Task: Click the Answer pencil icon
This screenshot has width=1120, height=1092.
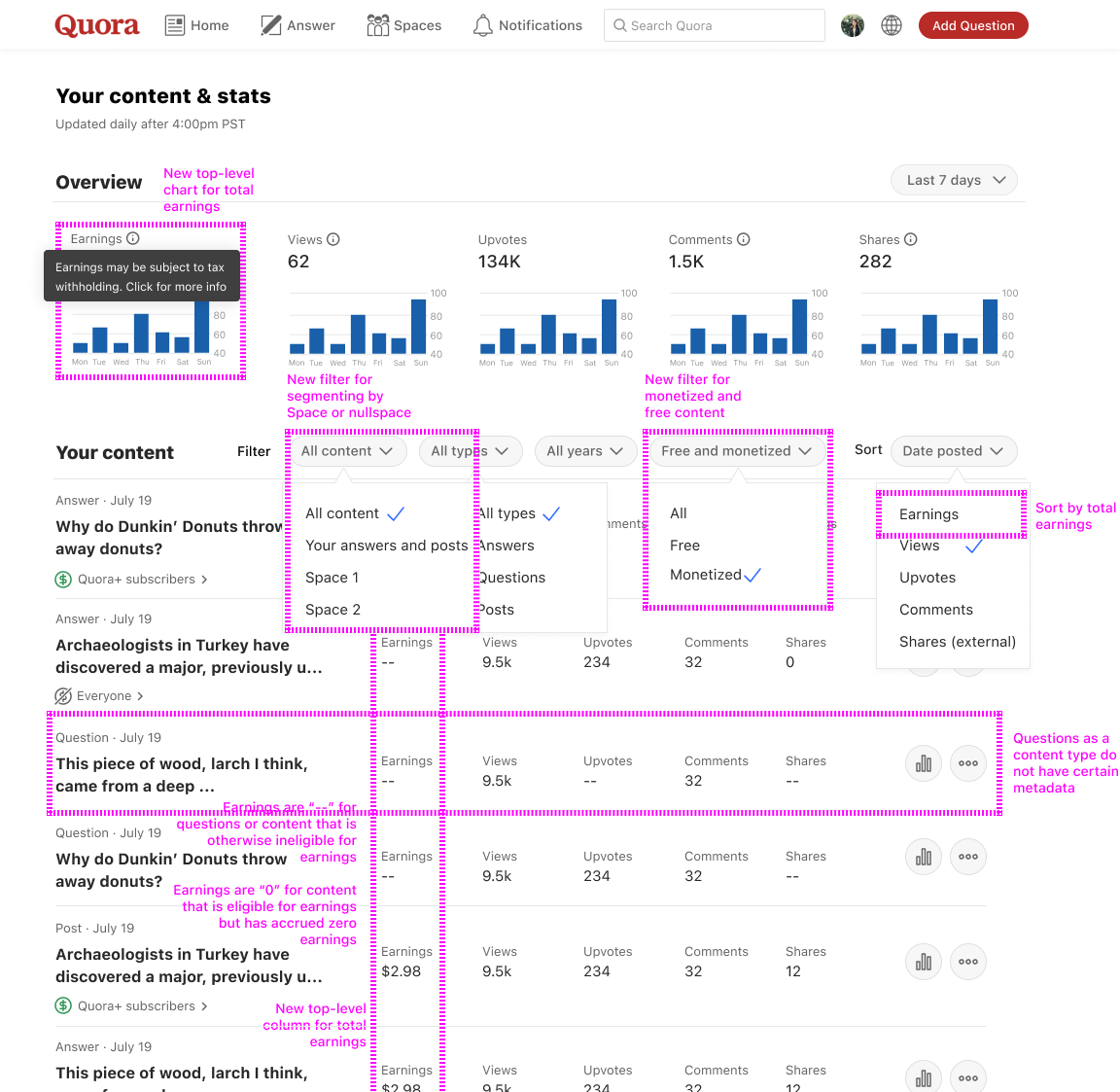Action: click(270, 25)
